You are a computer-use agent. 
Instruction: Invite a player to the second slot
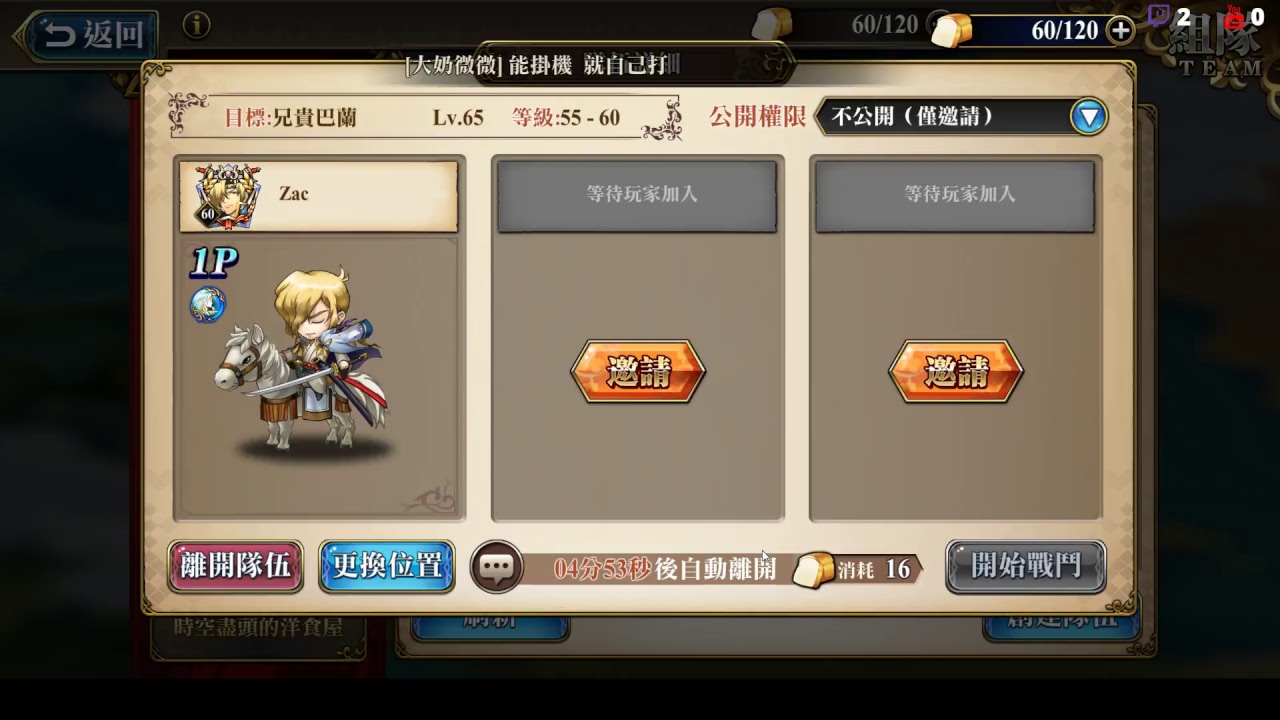pos(638,372)
